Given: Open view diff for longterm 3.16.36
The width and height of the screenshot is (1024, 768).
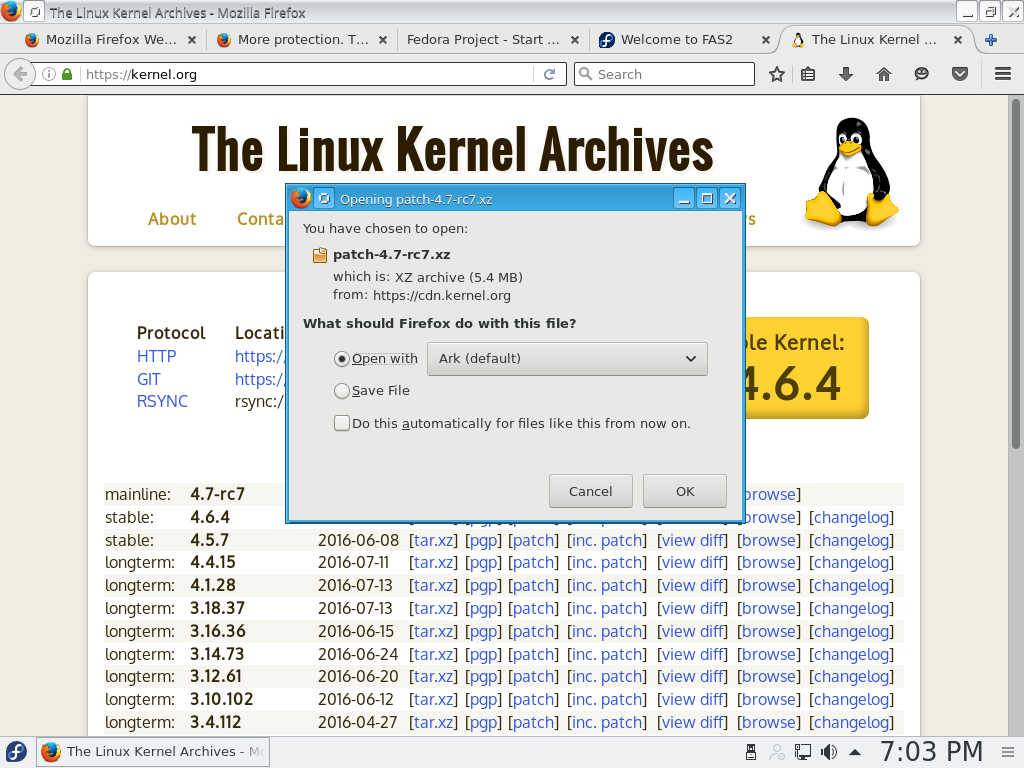Looking at the screenshot, I should coord(692,632).
